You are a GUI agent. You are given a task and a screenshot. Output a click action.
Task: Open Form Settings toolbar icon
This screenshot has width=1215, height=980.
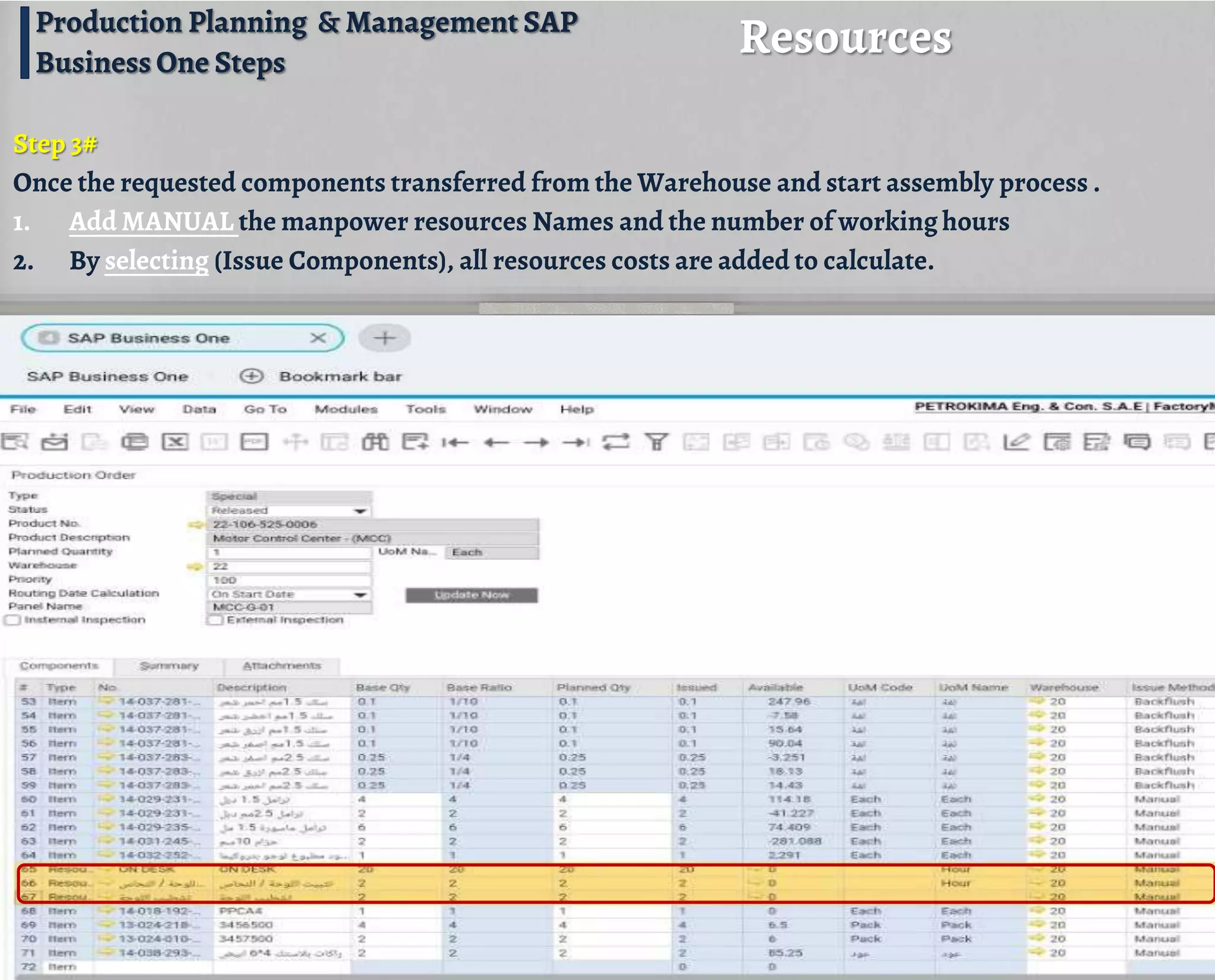(1057, 442)
